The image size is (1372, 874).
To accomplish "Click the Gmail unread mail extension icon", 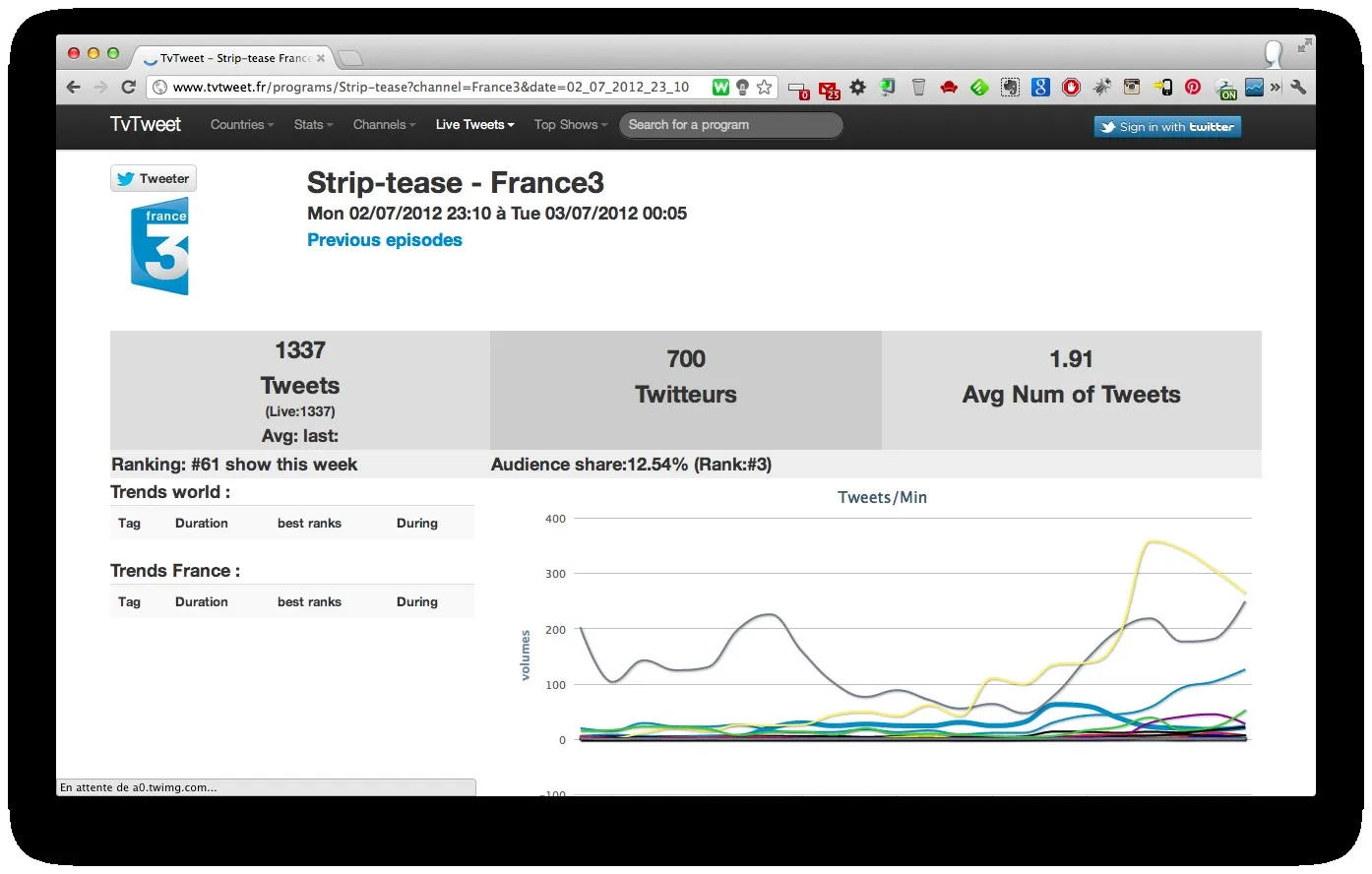I will pyautogui.click(x=829, y=89).
